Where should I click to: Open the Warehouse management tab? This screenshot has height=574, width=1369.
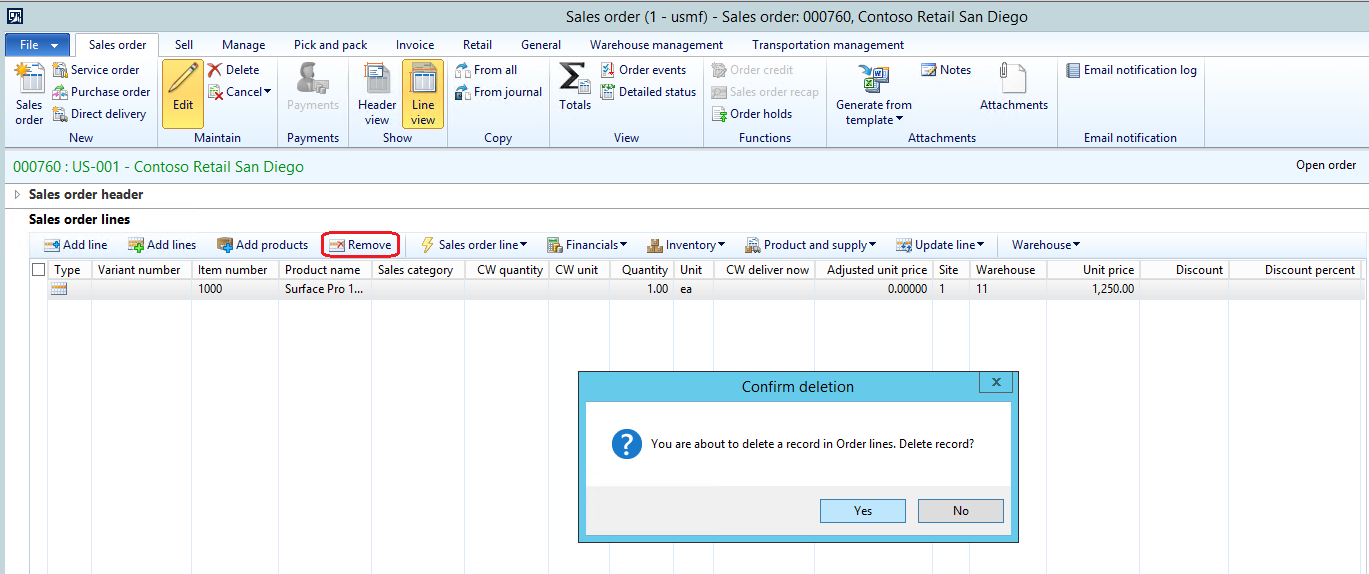point(656,45)
